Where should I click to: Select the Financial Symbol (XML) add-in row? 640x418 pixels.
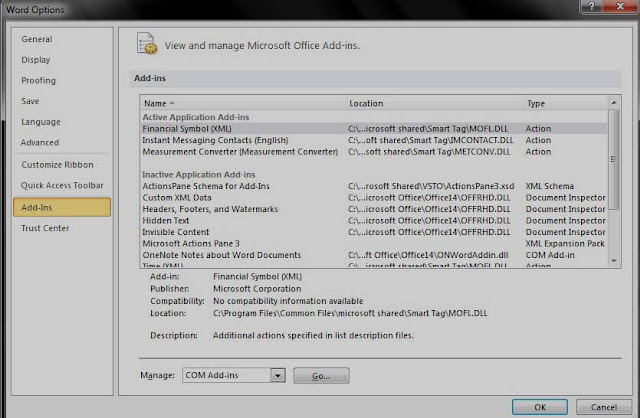[373, 129]
